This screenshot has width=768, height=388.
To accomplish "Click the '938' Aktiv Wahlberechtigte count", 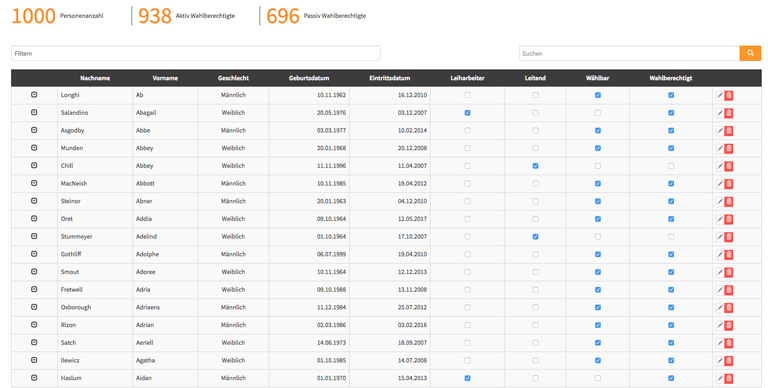I will point(155,16).
